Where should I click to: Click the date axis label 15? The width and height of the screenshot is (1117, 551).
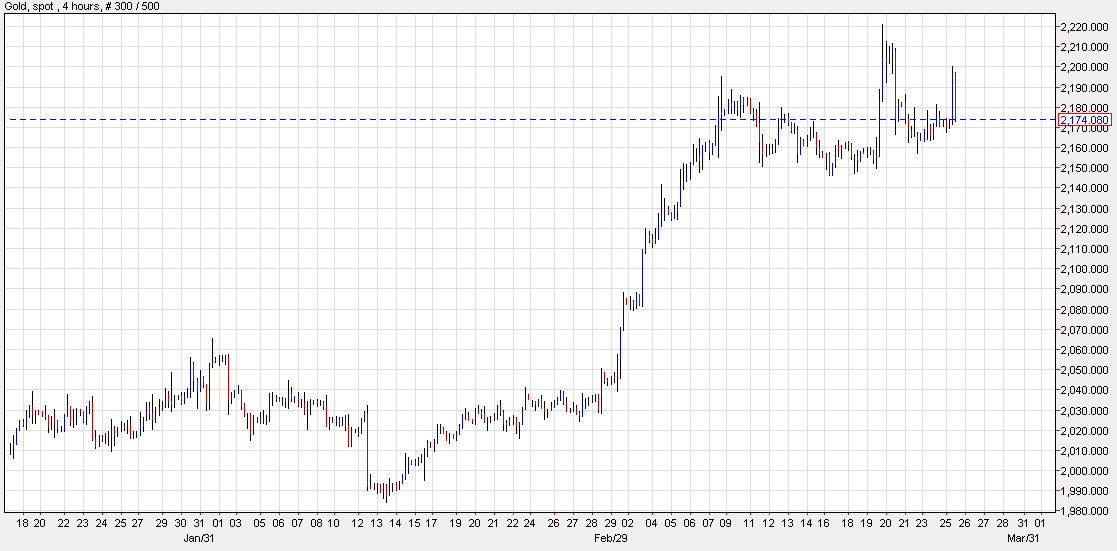[x=414, y=522]
